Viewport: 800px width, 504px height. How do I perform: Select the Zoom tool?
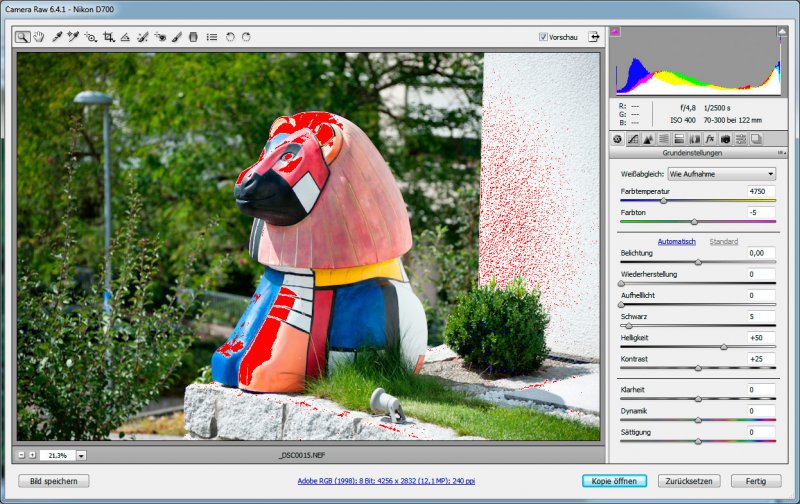(22, 37)
